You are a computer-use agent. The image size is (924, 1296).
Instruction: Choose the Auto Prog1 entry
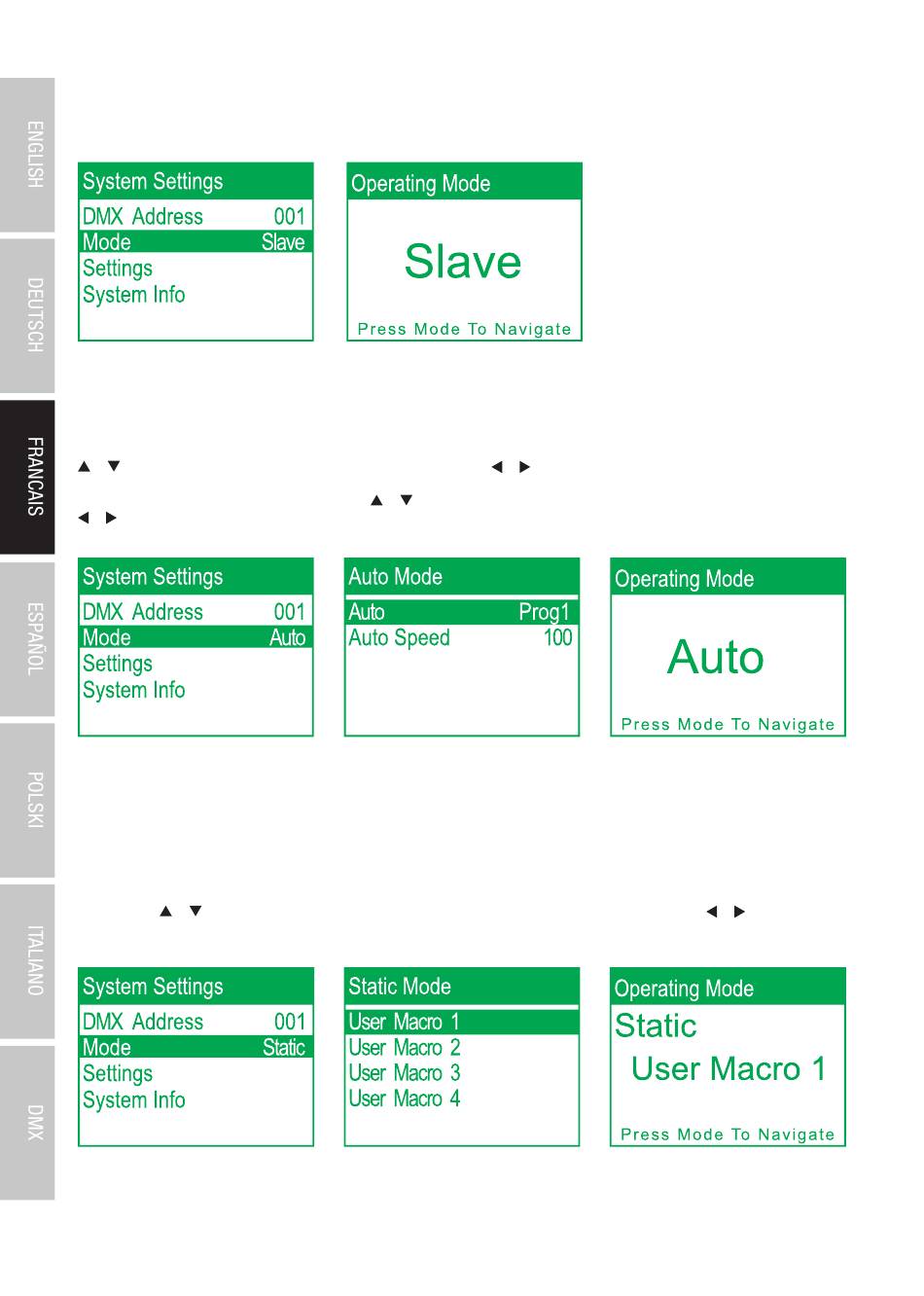tap(462, 612)
